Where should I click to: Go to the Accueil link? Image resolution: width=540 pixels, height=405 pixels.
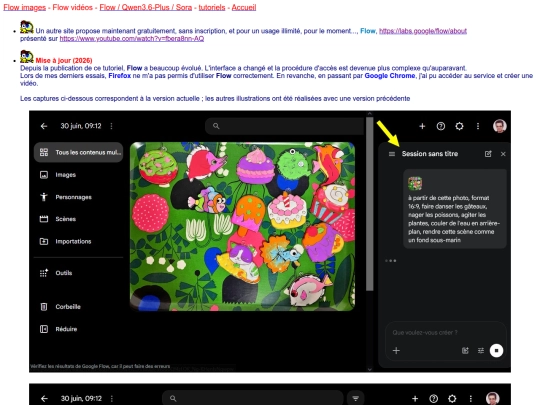(244, 7)
